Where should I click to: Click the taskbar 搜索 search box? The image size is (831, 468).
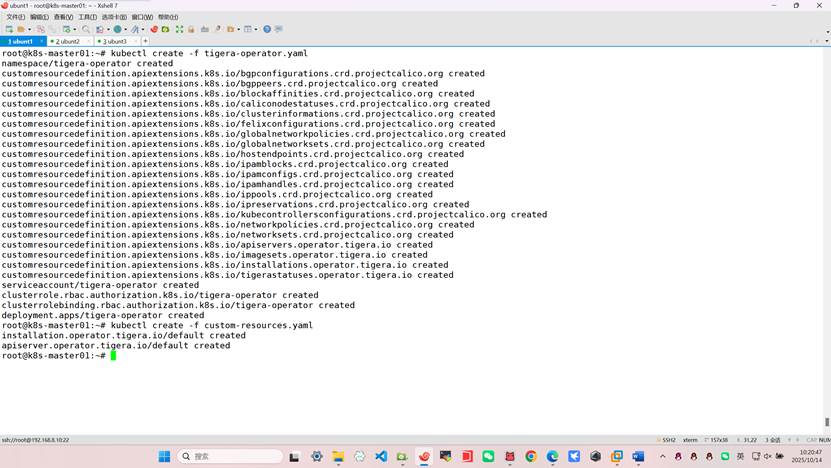tap(230, 456)
